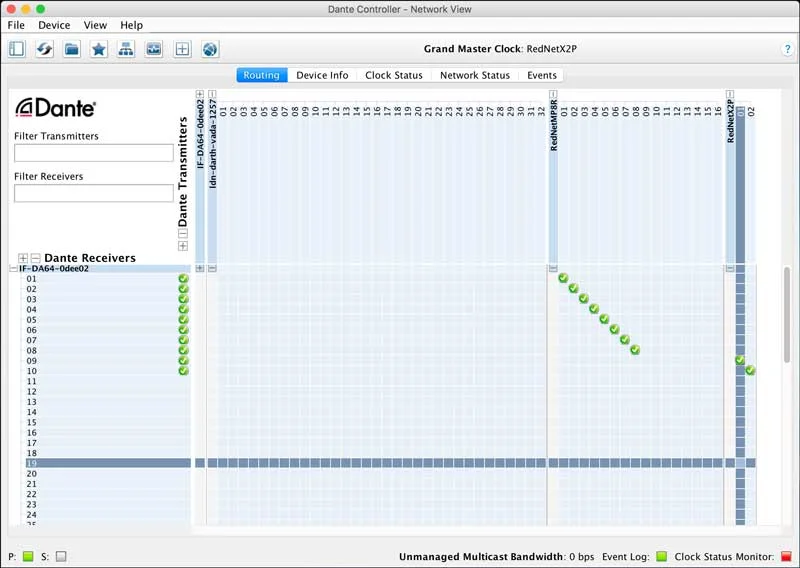Toggle subscription receiver 08 to RedNetMP8R 08
800x568 pixels.
635,350
